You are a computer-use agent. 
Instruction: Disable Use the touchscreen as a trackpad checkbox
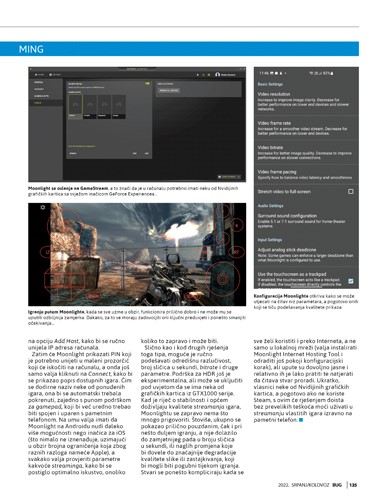[350, 281]
